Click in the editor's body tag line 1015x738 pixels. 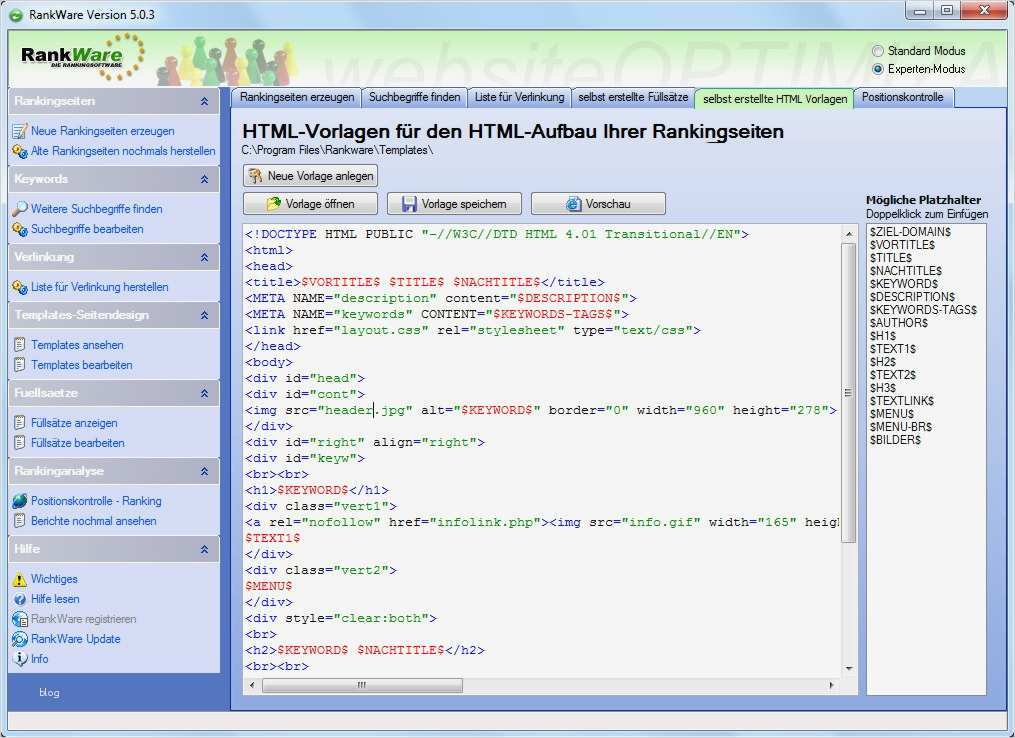269,363
